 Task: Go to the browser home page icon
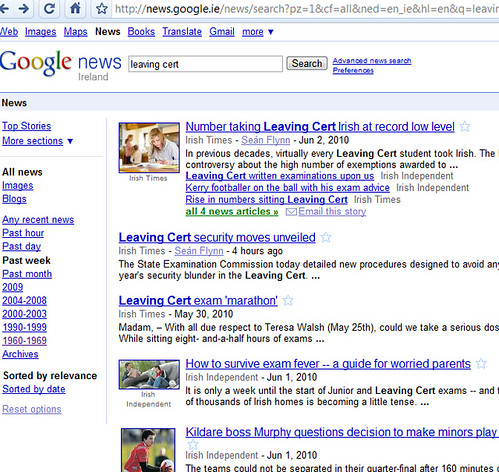[75, 8]
